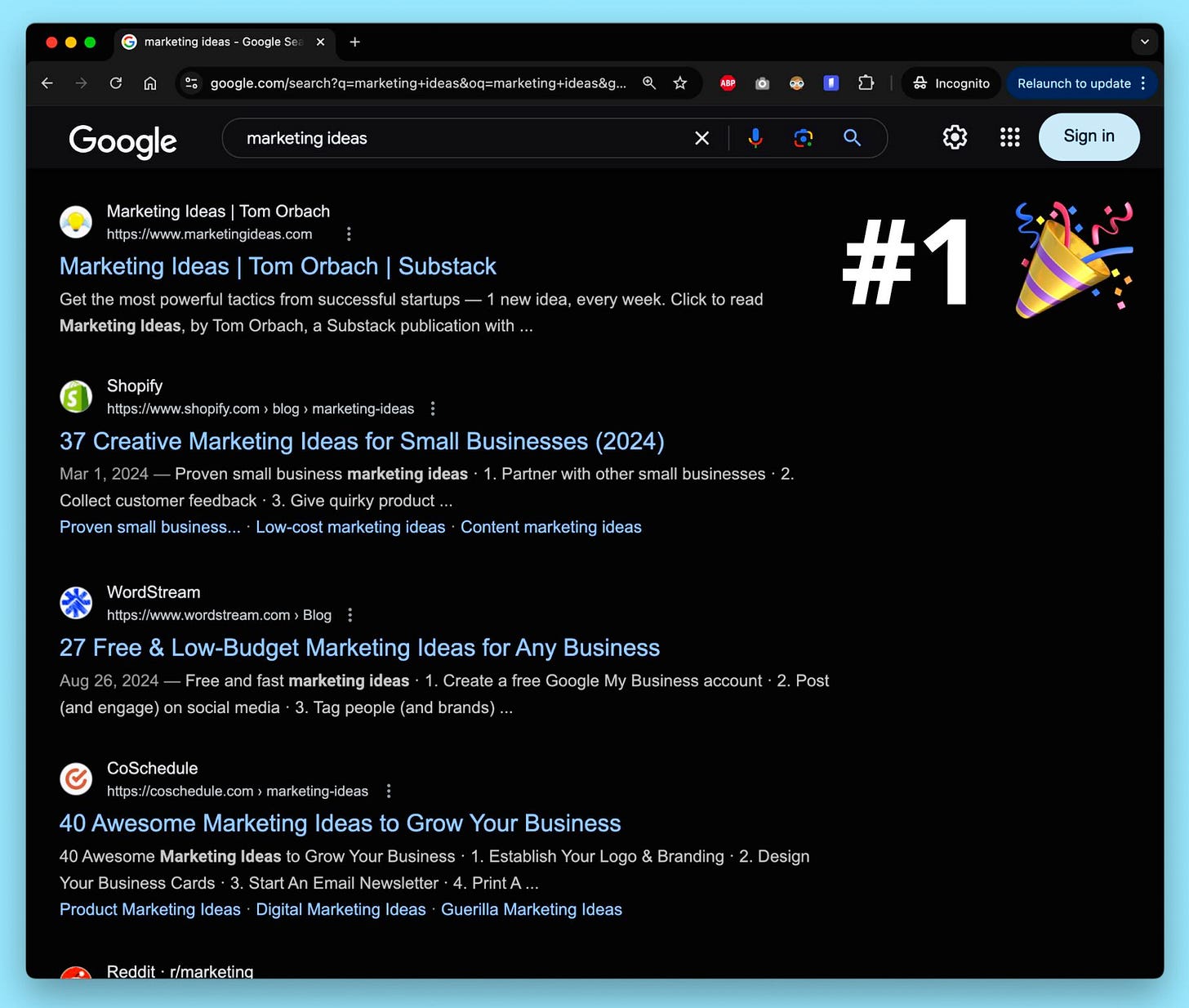Reload the current page
This screenshot has height=1008, width=1189.
116,83
